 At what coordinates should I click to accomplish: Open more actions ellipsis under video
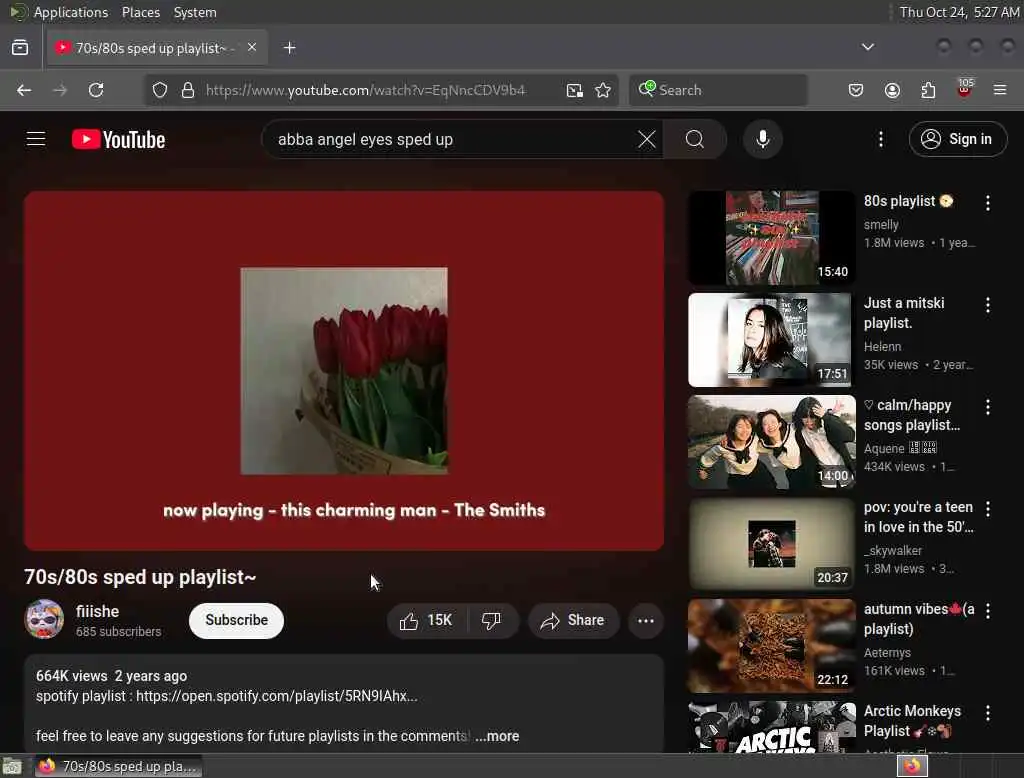coord(646,621)
